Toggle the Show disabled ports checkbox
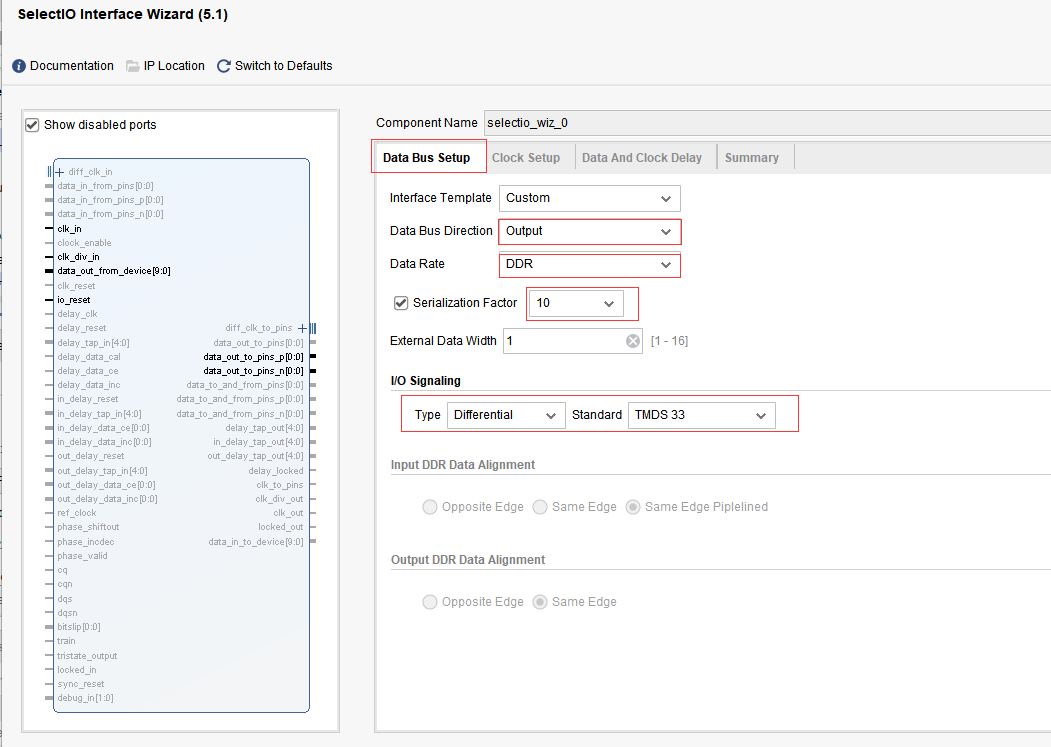The height and width of the screenshot is (747, 1051). [32, 125]
